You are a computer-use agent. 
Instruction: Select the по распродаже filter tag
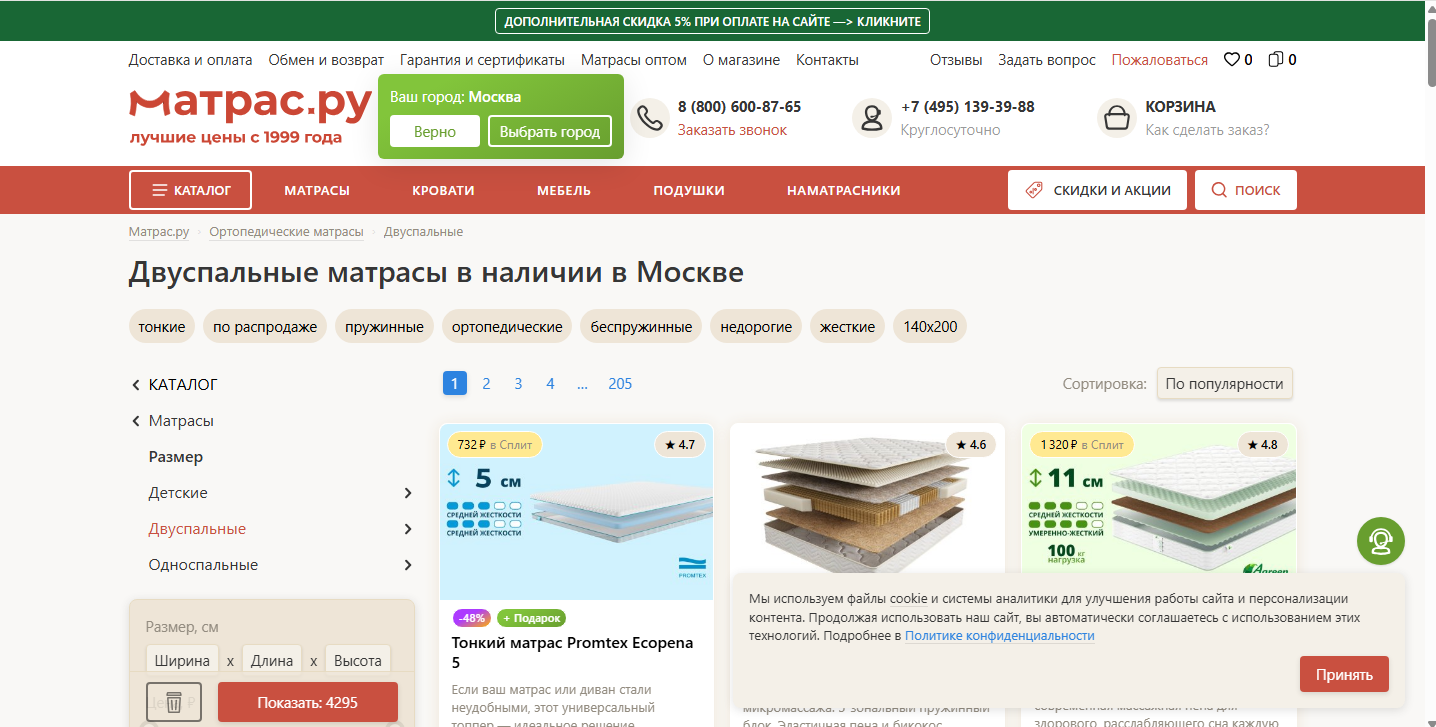tap(265, 326)
